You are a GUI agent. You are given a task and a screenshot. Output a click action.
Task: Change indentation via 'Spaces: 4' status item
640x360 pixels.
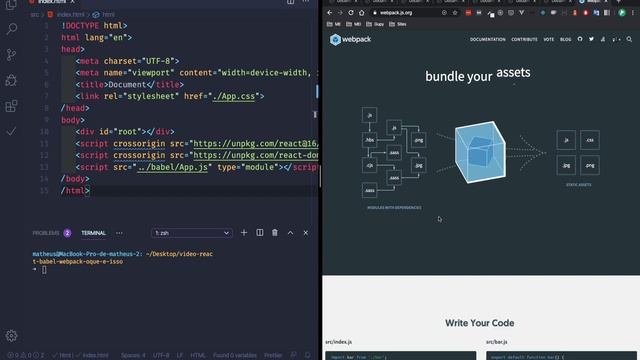pos(133,355)
